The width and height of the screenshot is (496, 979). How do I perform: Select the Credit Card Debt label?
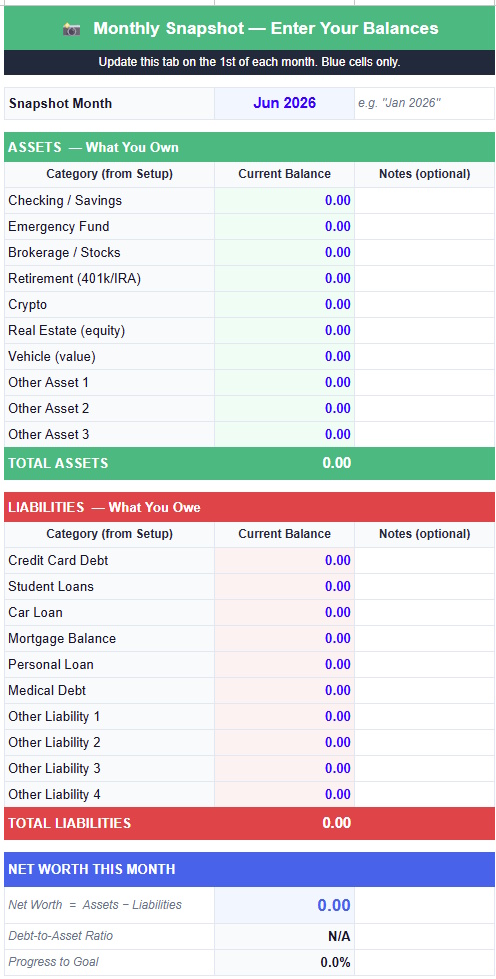click(58, 561)
